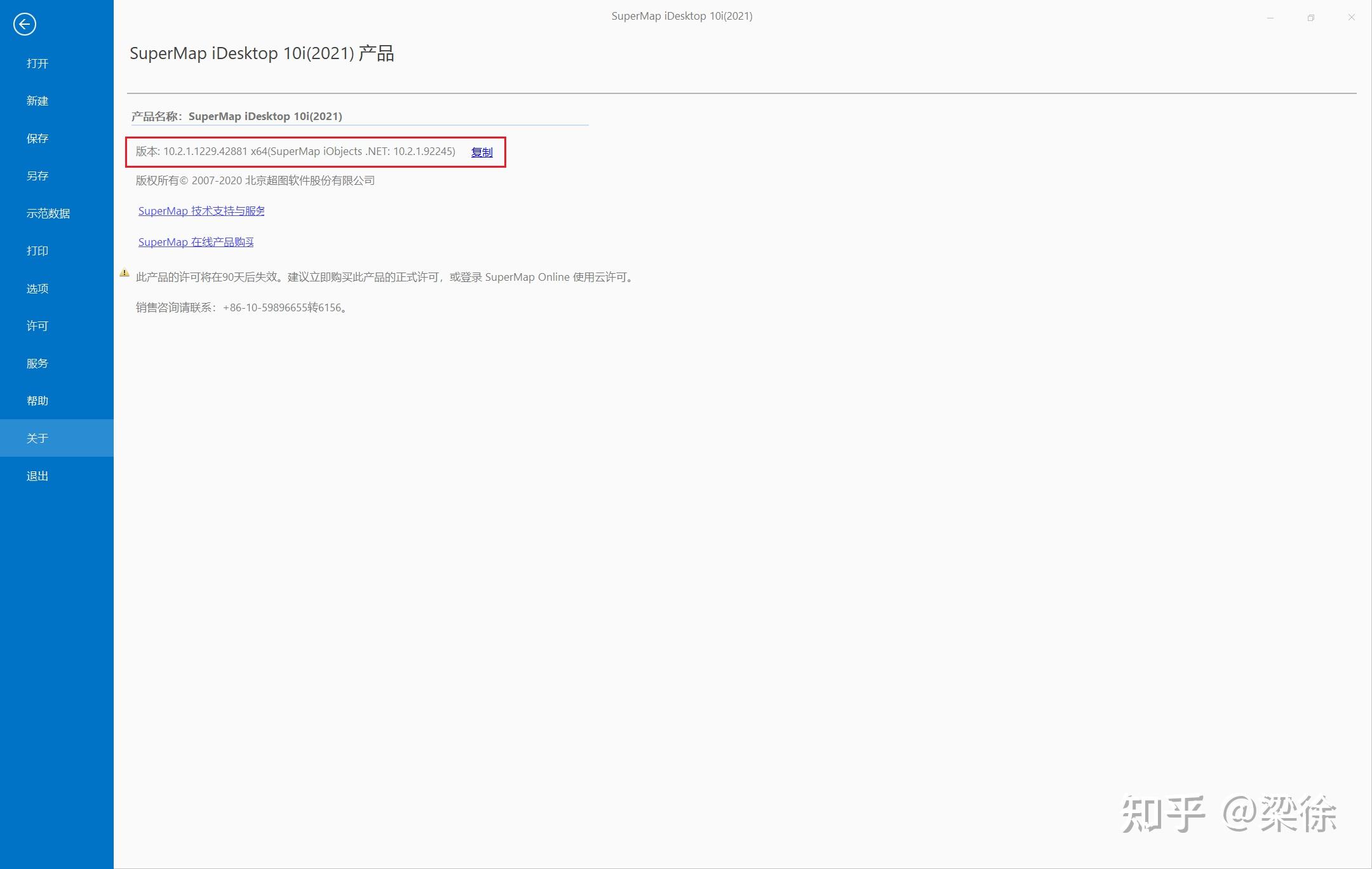
Task: Close the SuperMap iDesktop window
Action: point(1352,18)
